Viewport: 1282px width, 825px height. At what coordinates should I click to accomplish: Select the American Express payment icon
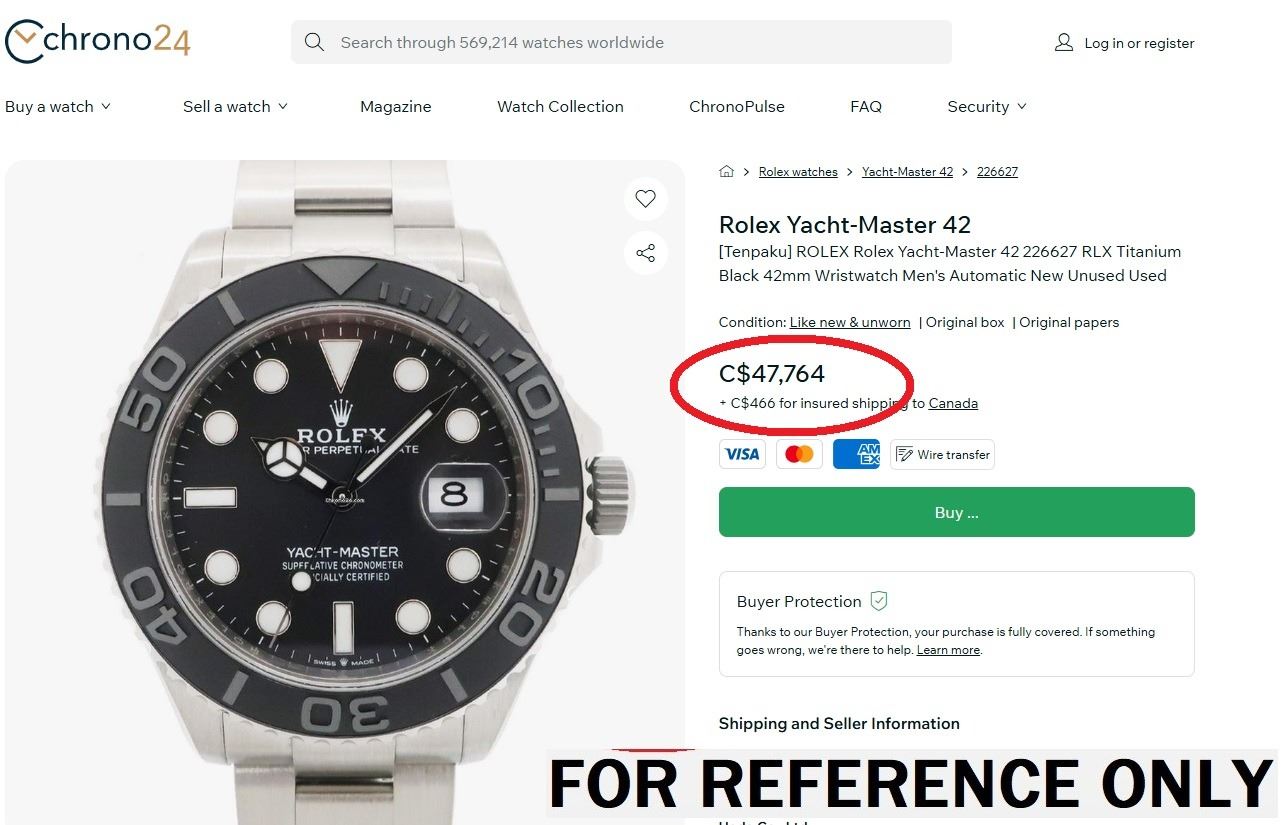(856, 454)
